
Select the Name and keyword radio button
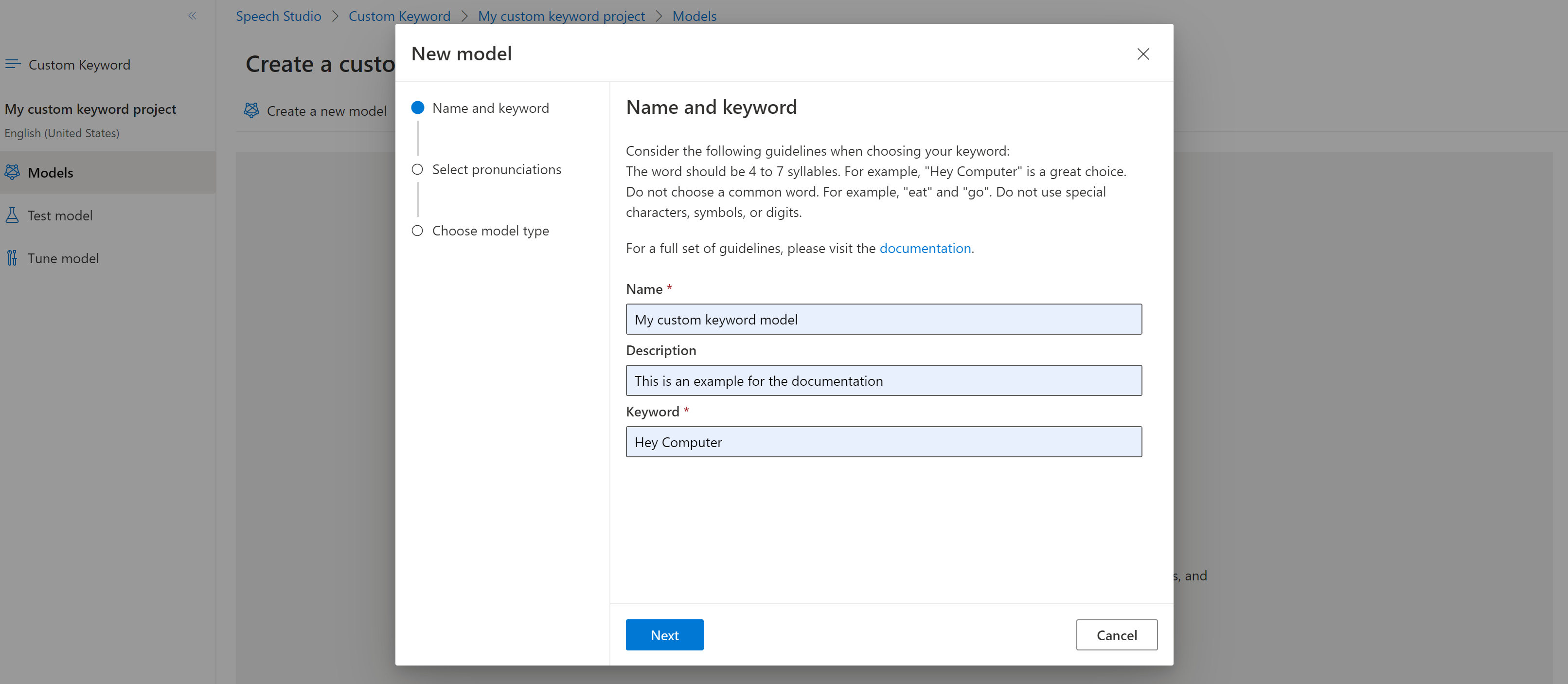417,108
